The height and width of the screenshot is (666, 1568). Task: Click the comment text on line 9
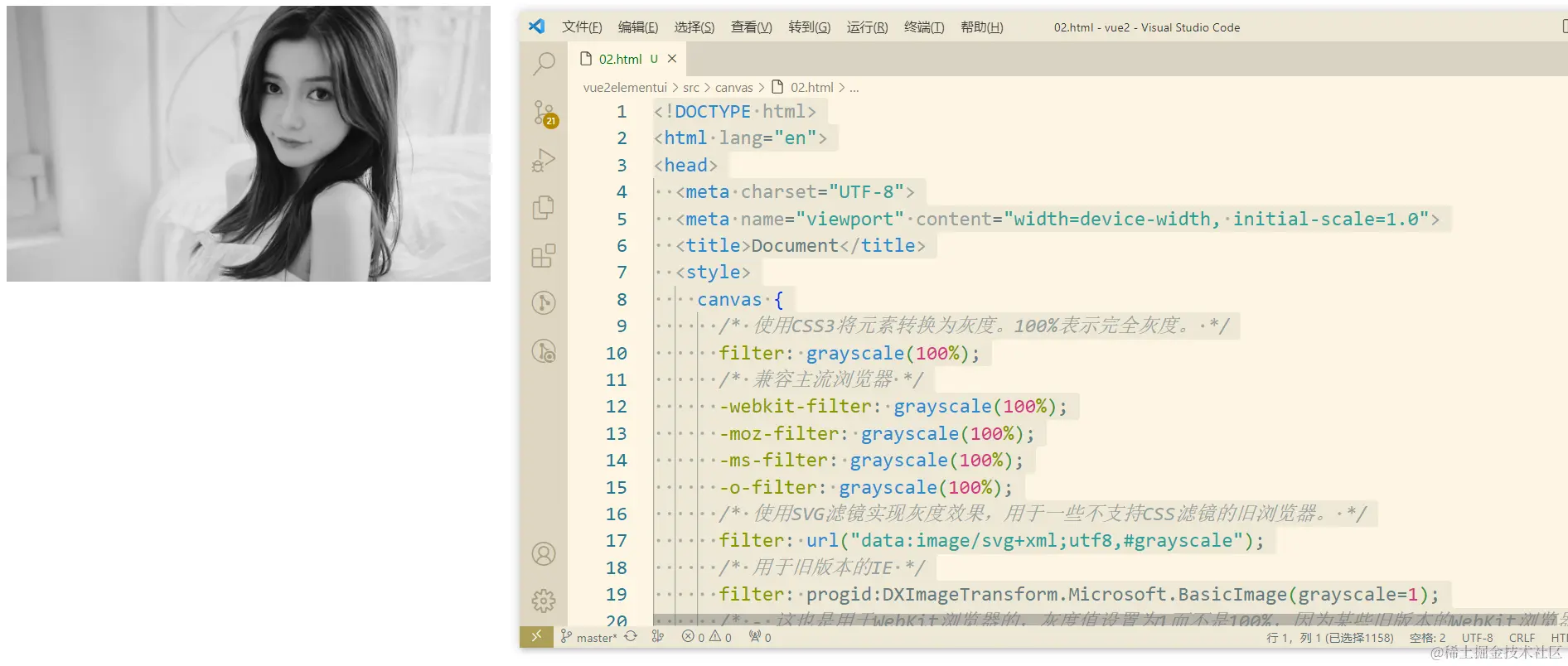pos(974,326)
